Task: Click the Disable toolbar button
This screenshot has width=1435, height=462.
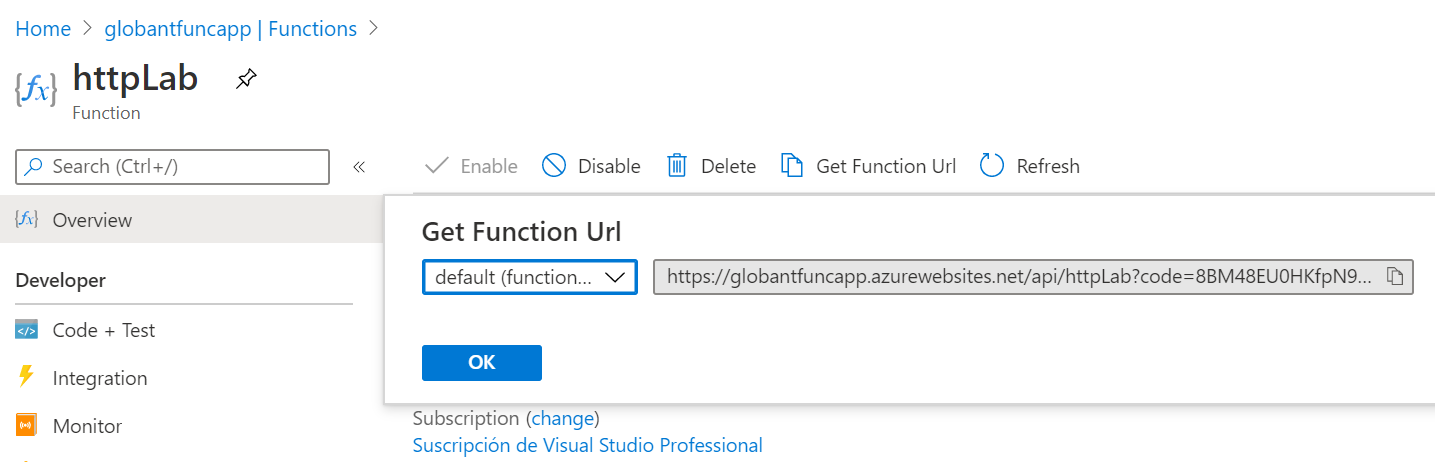Action: pyautogui.click(x=591, y=166)
